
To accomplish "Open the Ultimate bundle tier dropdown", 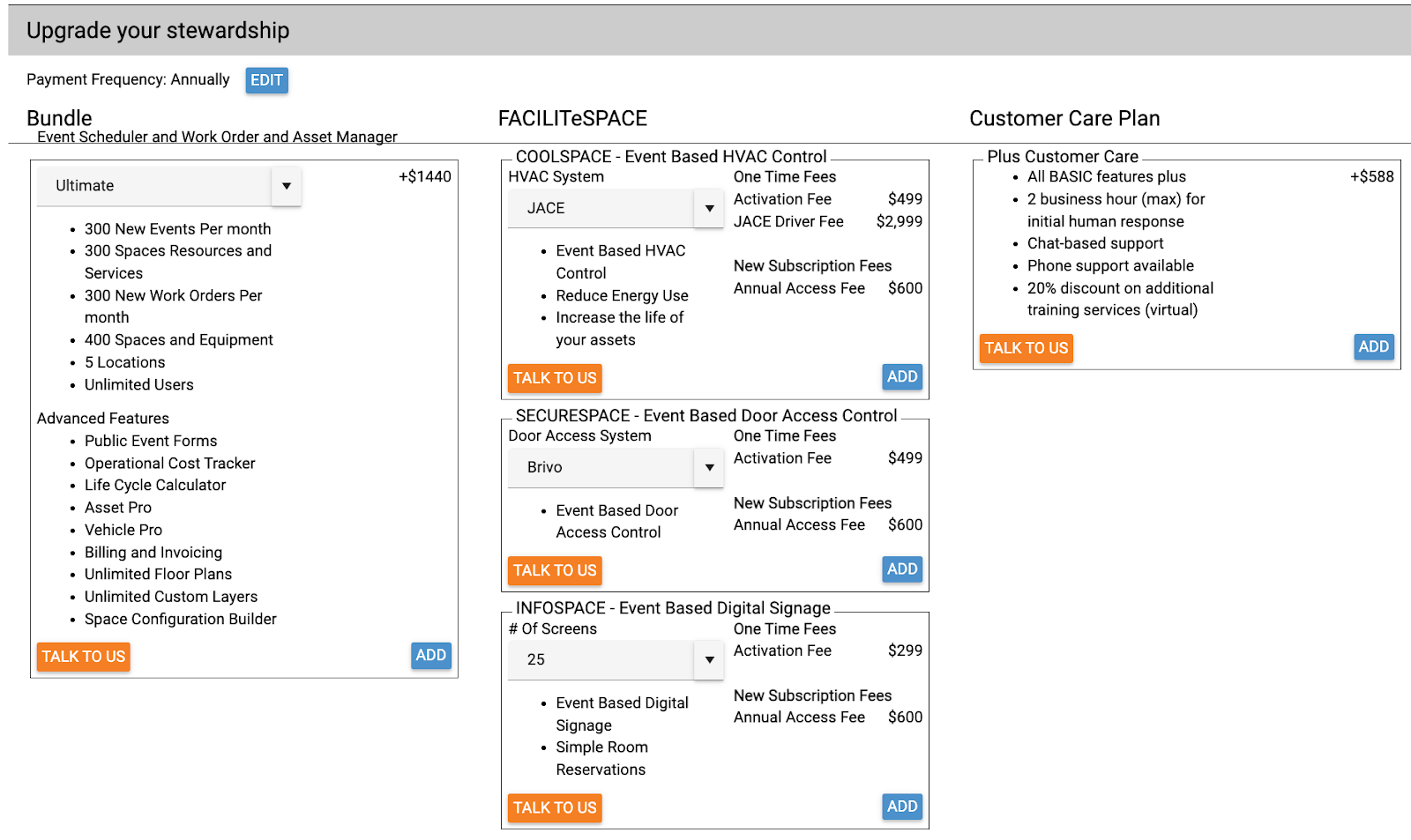I will pos(154,186).
